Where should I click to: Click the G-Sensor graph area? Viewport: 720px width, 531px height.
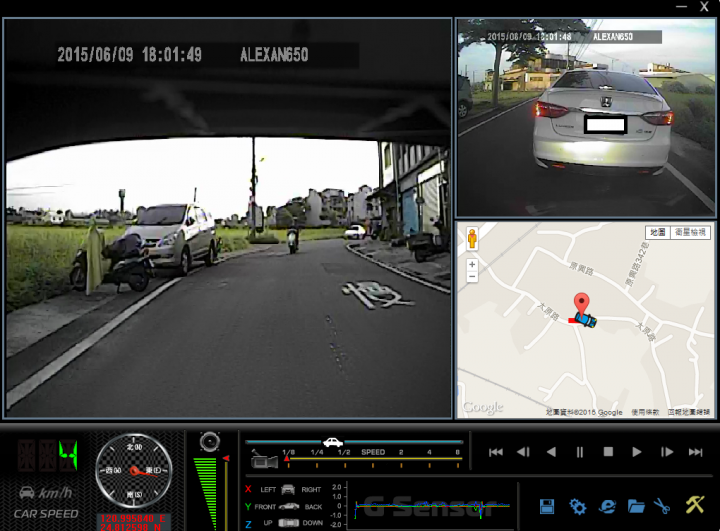tap(432, 506)
